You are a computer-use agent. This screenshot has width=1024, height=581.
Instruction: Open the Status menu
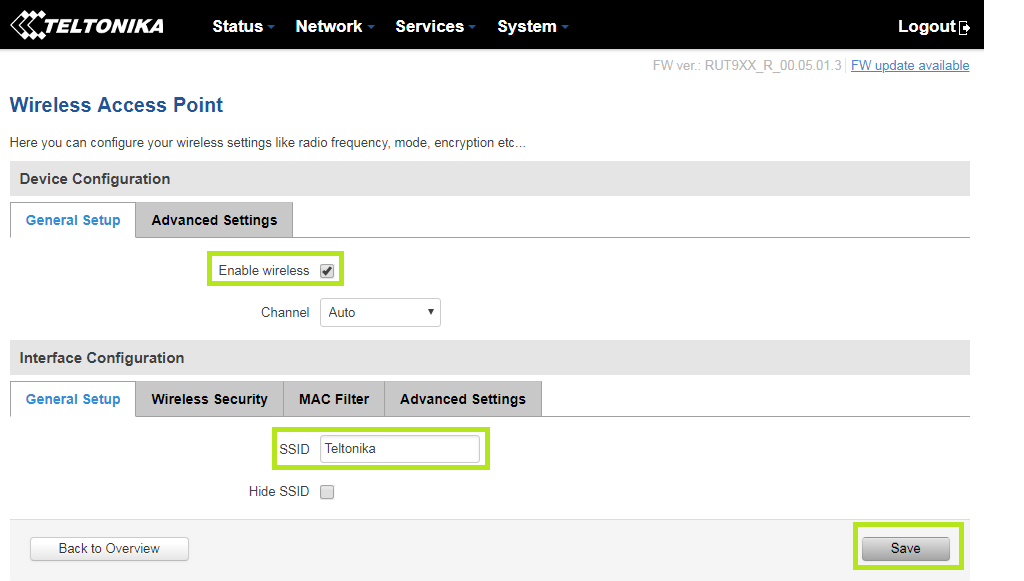243,27
